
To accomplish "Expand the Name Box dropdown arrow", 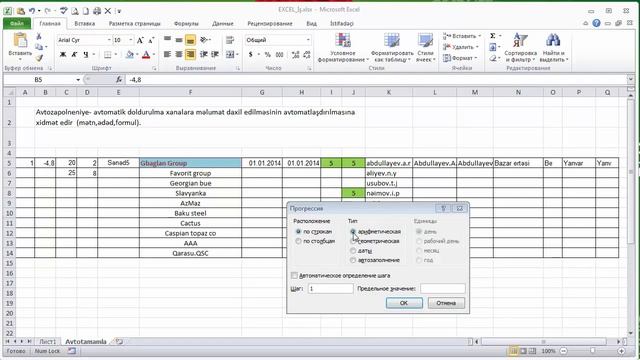I will point(78,80).
